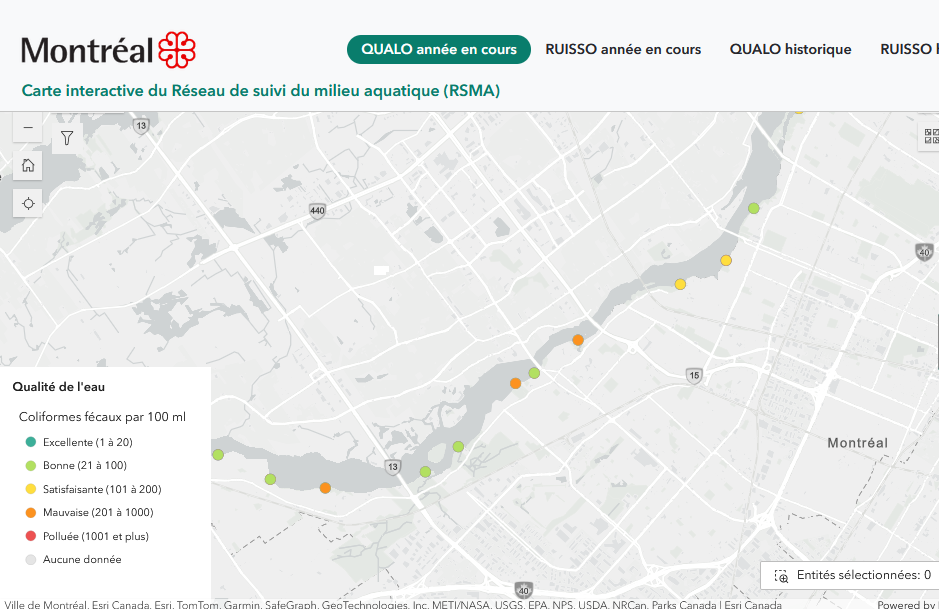939x609 pixels.
Task: Click the Mauvaise (201 à 1000) orange swatch
Action: [x=31, y=513]
